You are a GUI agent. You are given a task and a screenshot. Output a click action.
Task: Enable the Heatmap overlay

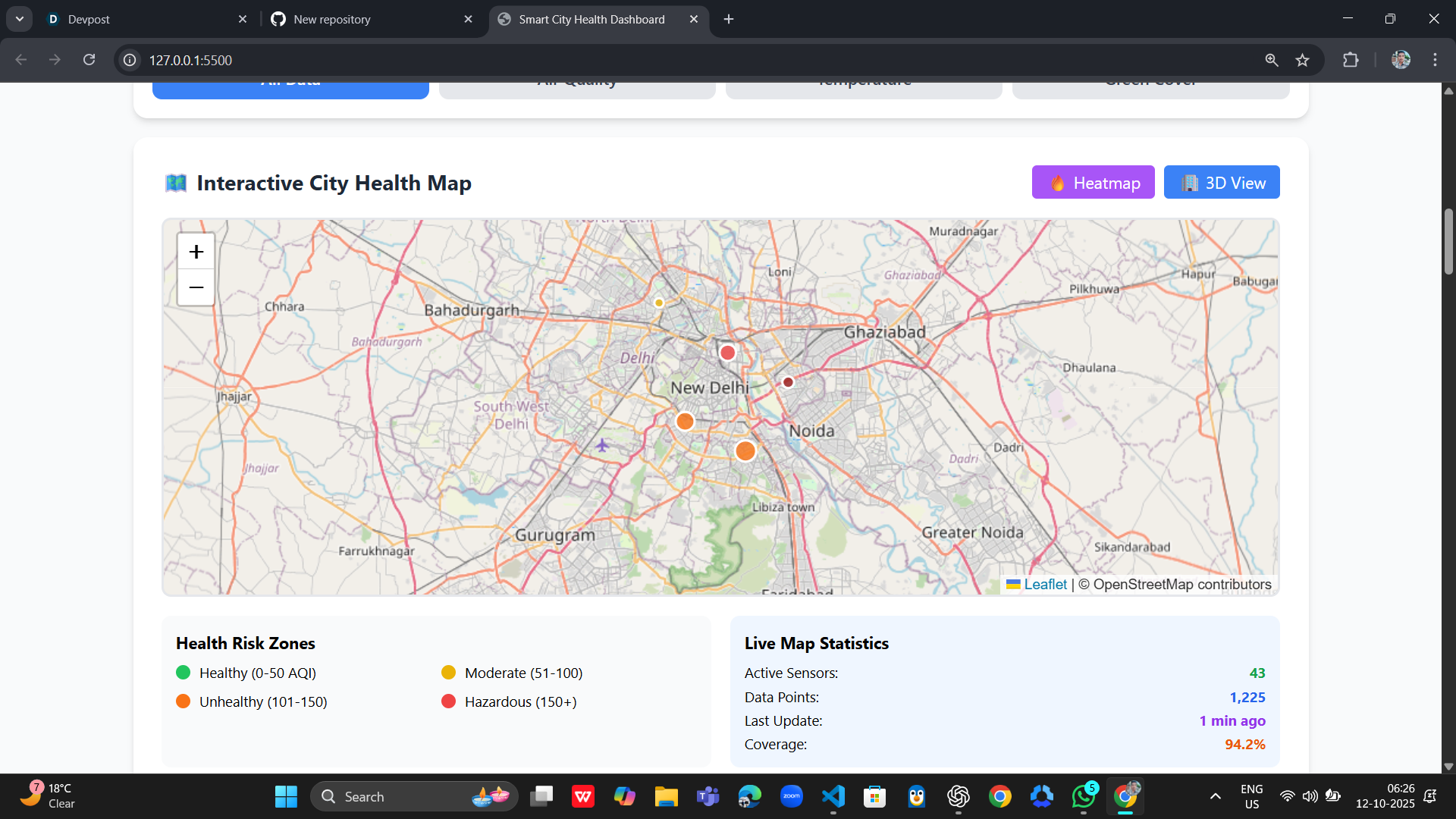coord(1093,183)
